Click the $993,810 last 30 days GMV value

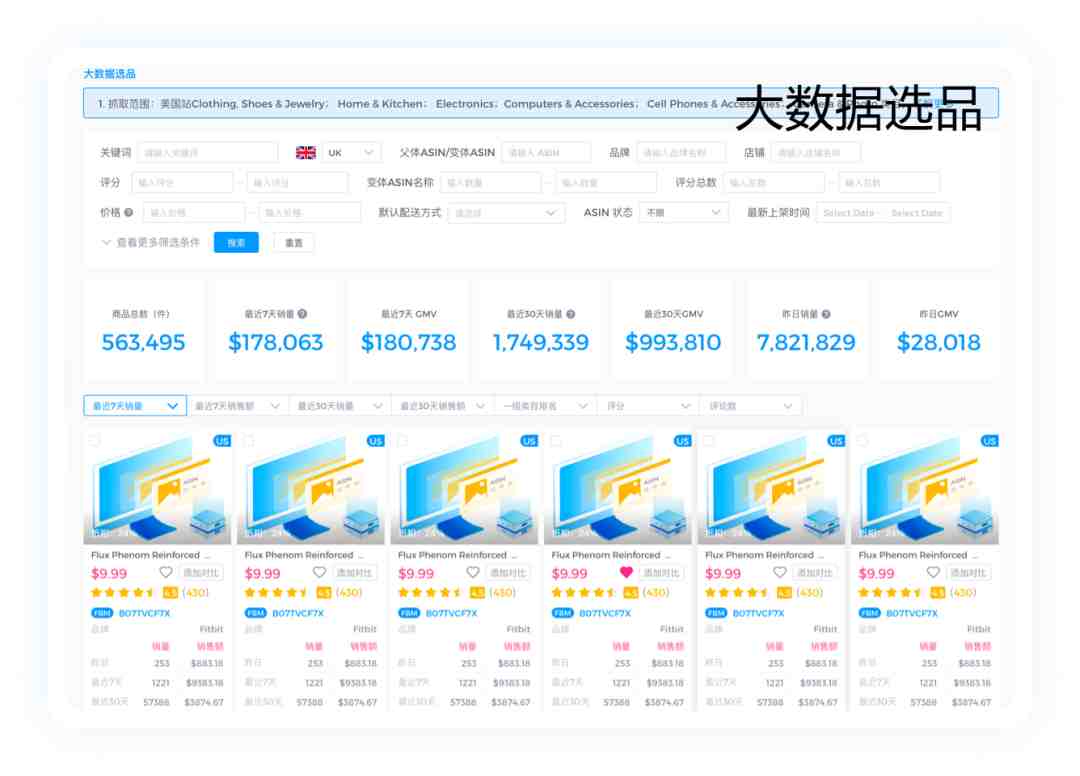pyautogui.click(x=673, y=342)
